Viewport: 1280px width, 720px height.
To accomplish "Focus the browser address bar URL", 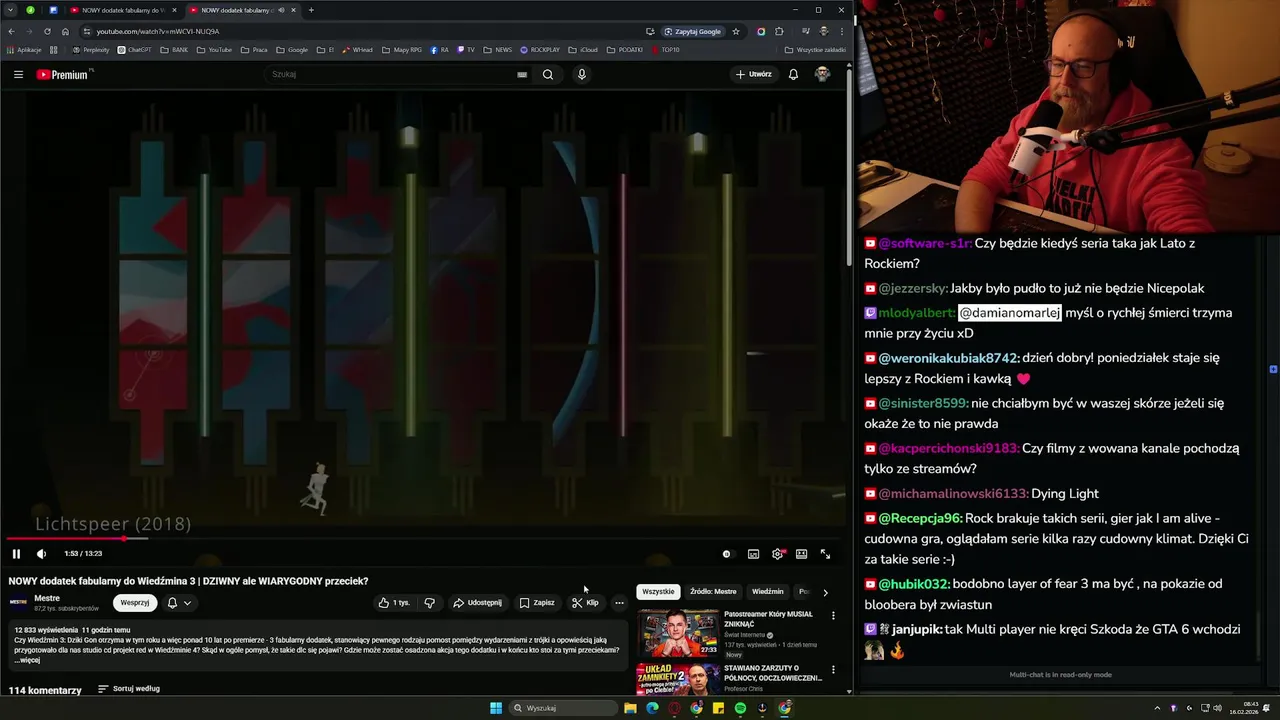I will click(158, 31).
